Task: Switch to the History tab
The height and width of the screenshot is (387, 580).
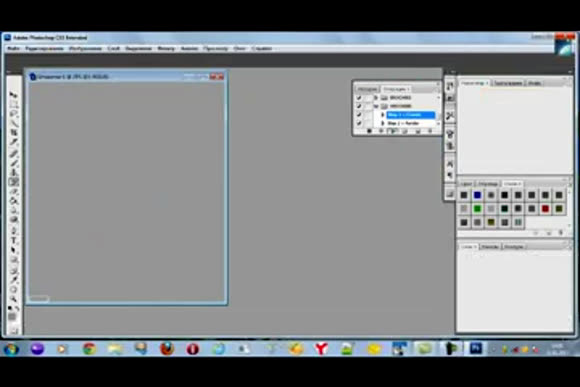Action: point(367,90)
